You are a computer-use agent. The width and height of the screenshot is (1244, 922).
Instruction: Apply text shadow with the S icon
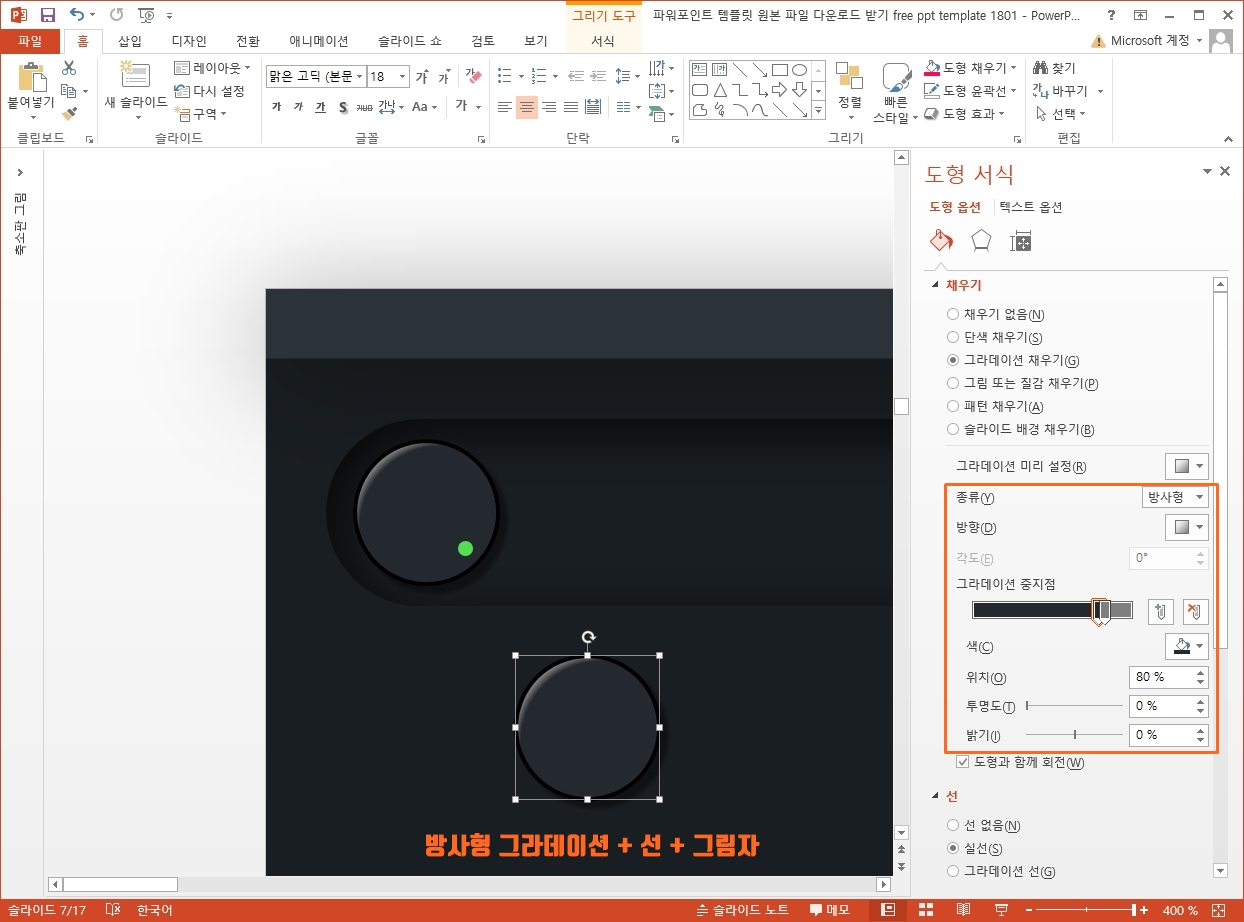tap(343, 107)
